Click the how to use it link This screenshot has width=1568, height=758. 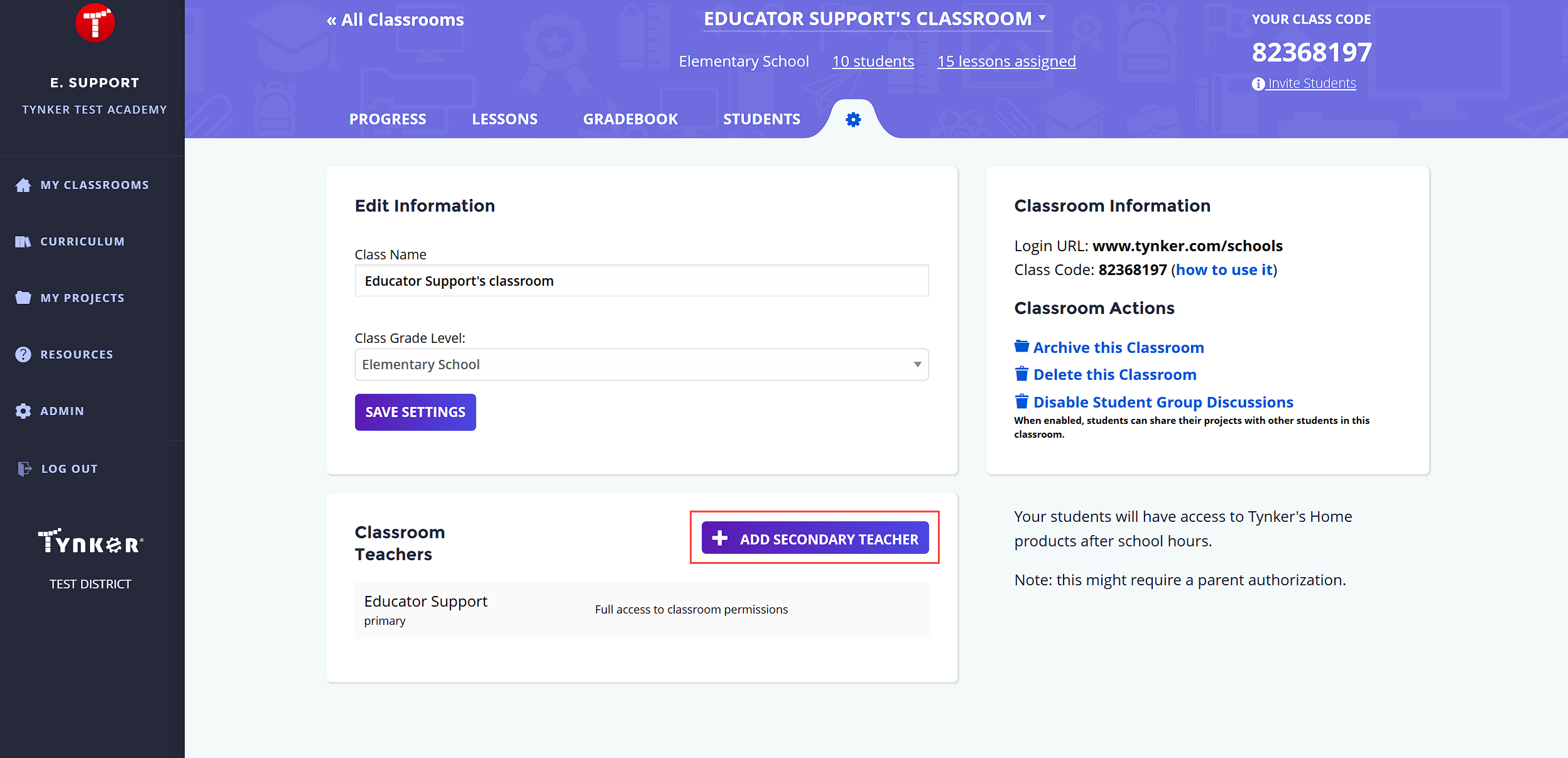click(1224, 270)
